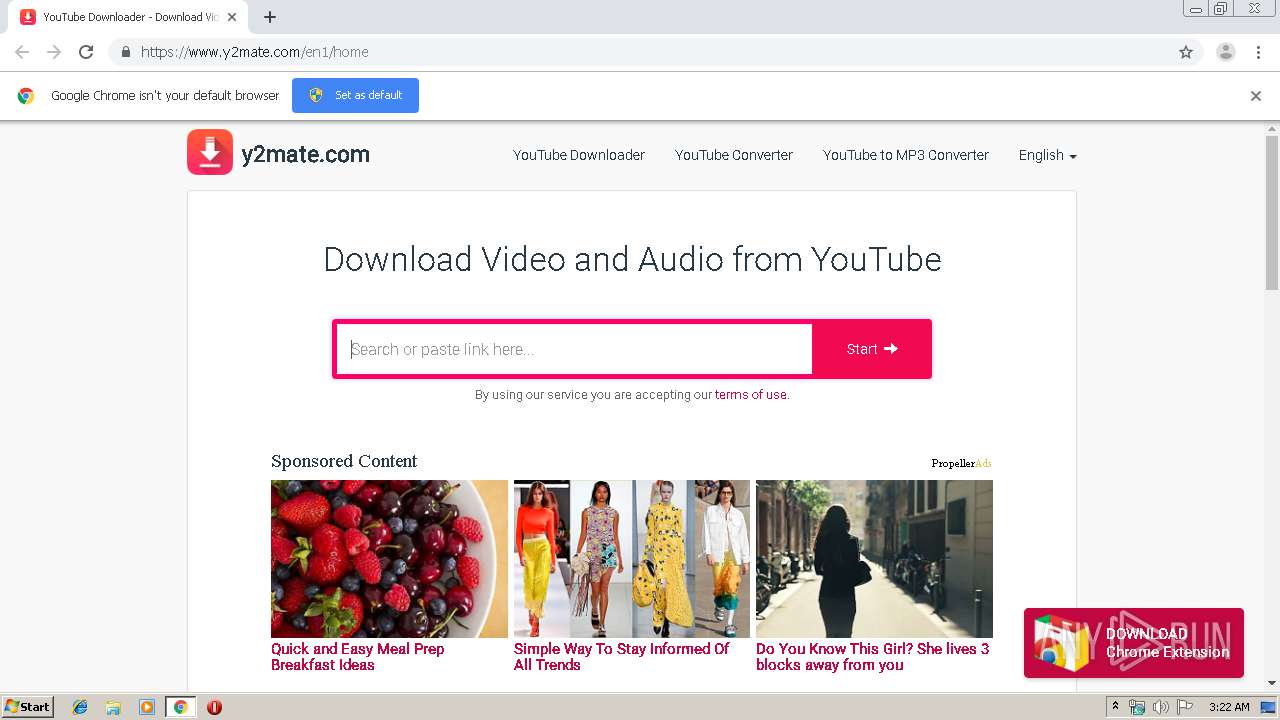1280x720 pixels.
Task: Click the Set as default button
Action: 355,95
